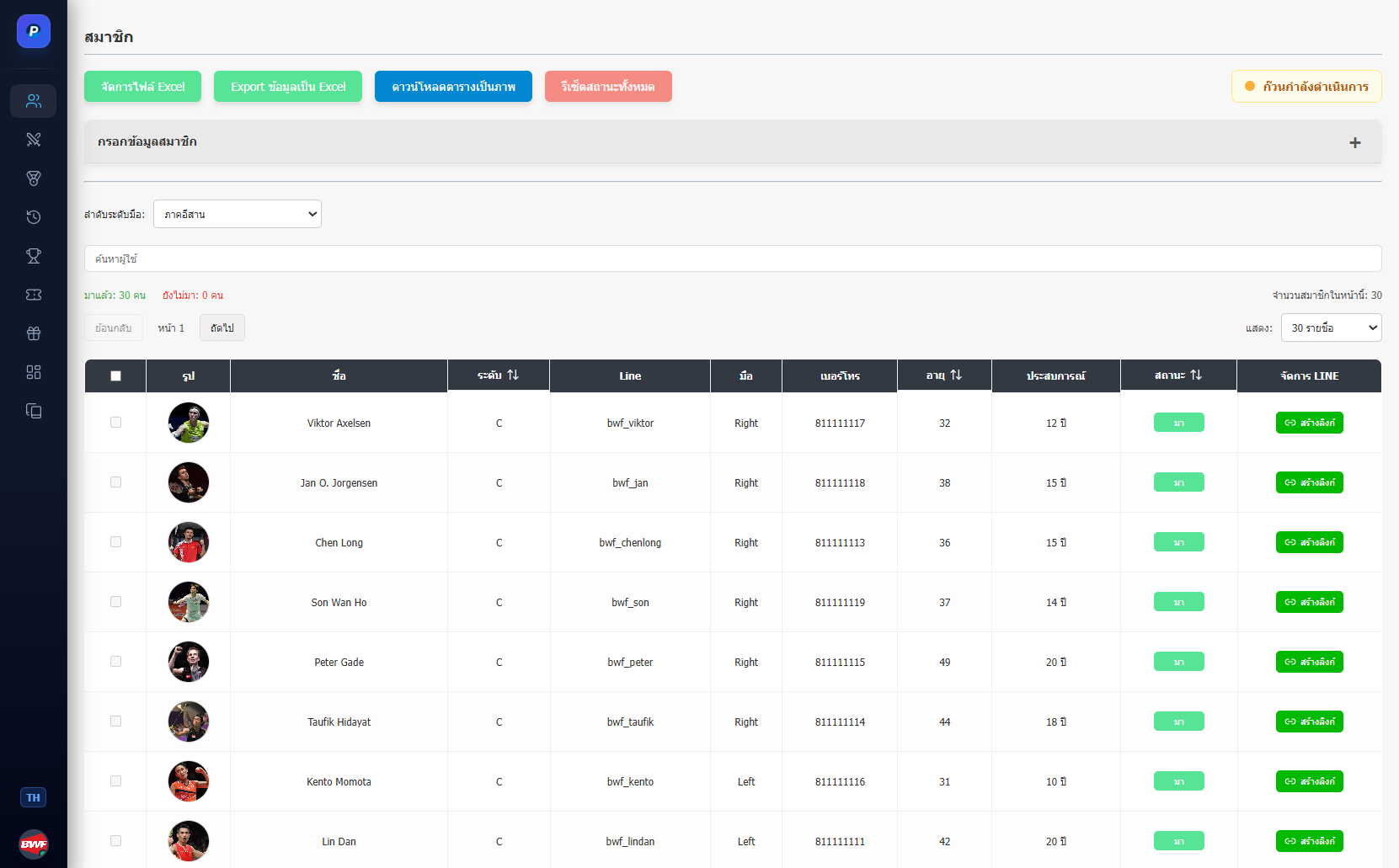
Task: Open the 30 รายชื่อ page size dropdown
Action: point(1331,327)
